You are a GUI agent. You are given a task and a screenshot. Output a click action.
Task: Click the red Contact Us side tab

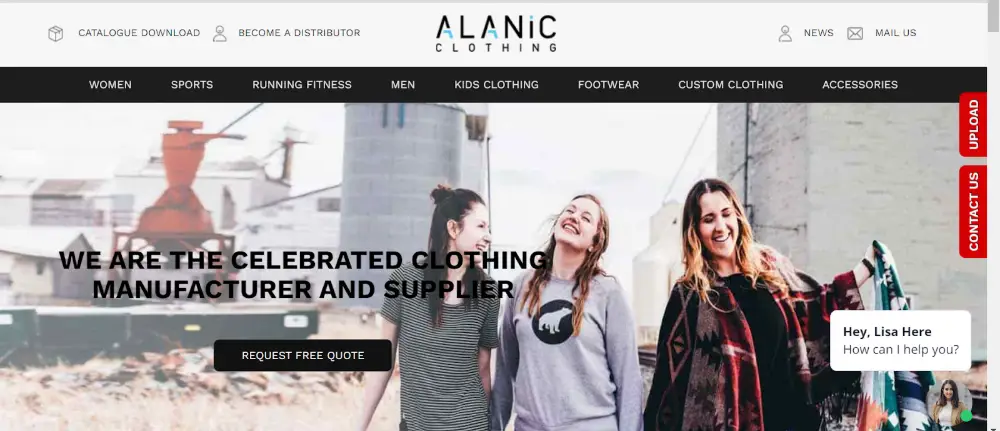click(973, 212)
